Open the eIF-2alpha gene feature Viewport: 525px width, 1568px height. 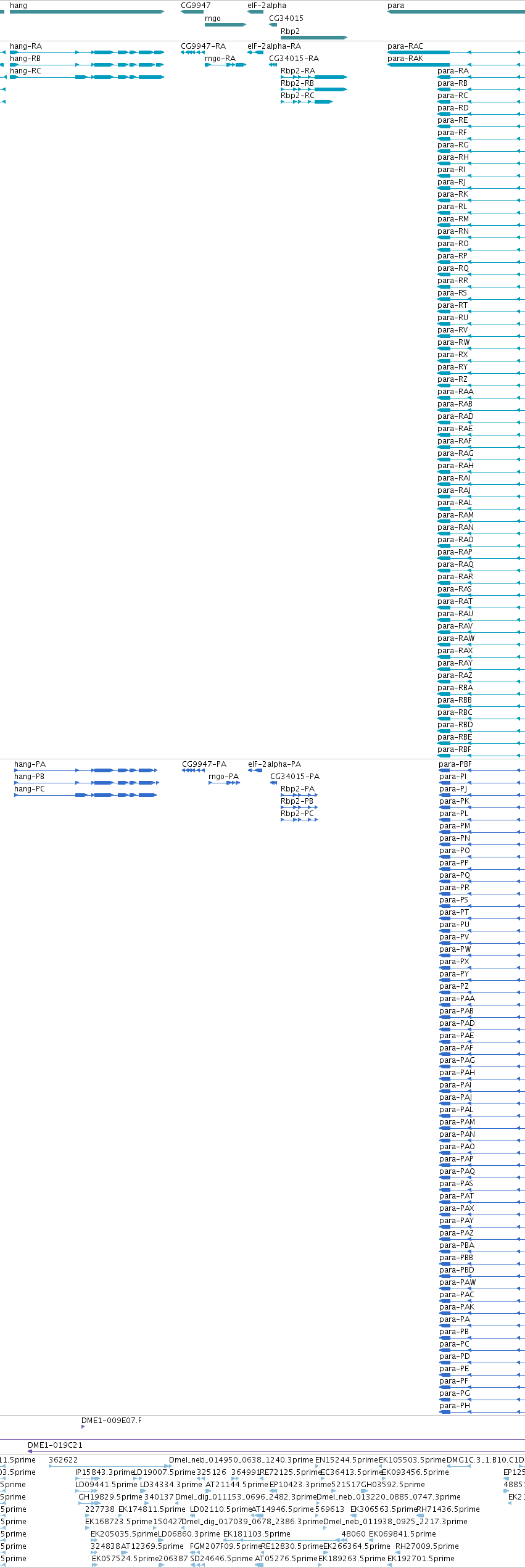(x=255, y=12)
